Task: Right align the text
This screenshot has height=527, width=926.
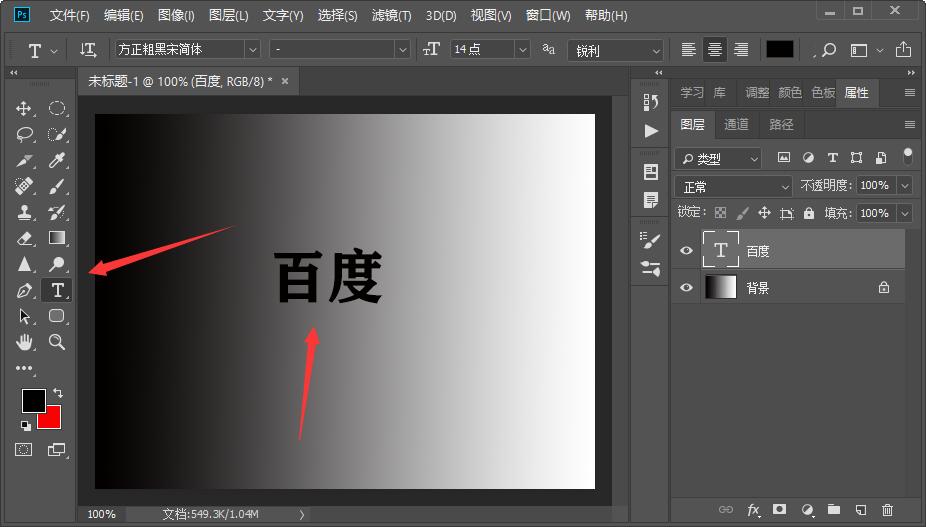Action: click(x=741, y=50)
